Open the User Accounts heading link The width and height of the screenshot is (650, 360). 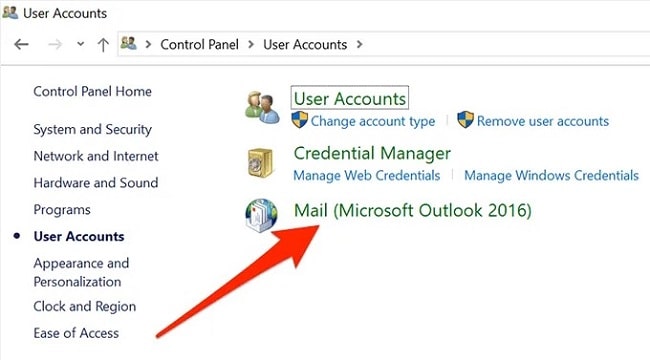pos(350,99)
